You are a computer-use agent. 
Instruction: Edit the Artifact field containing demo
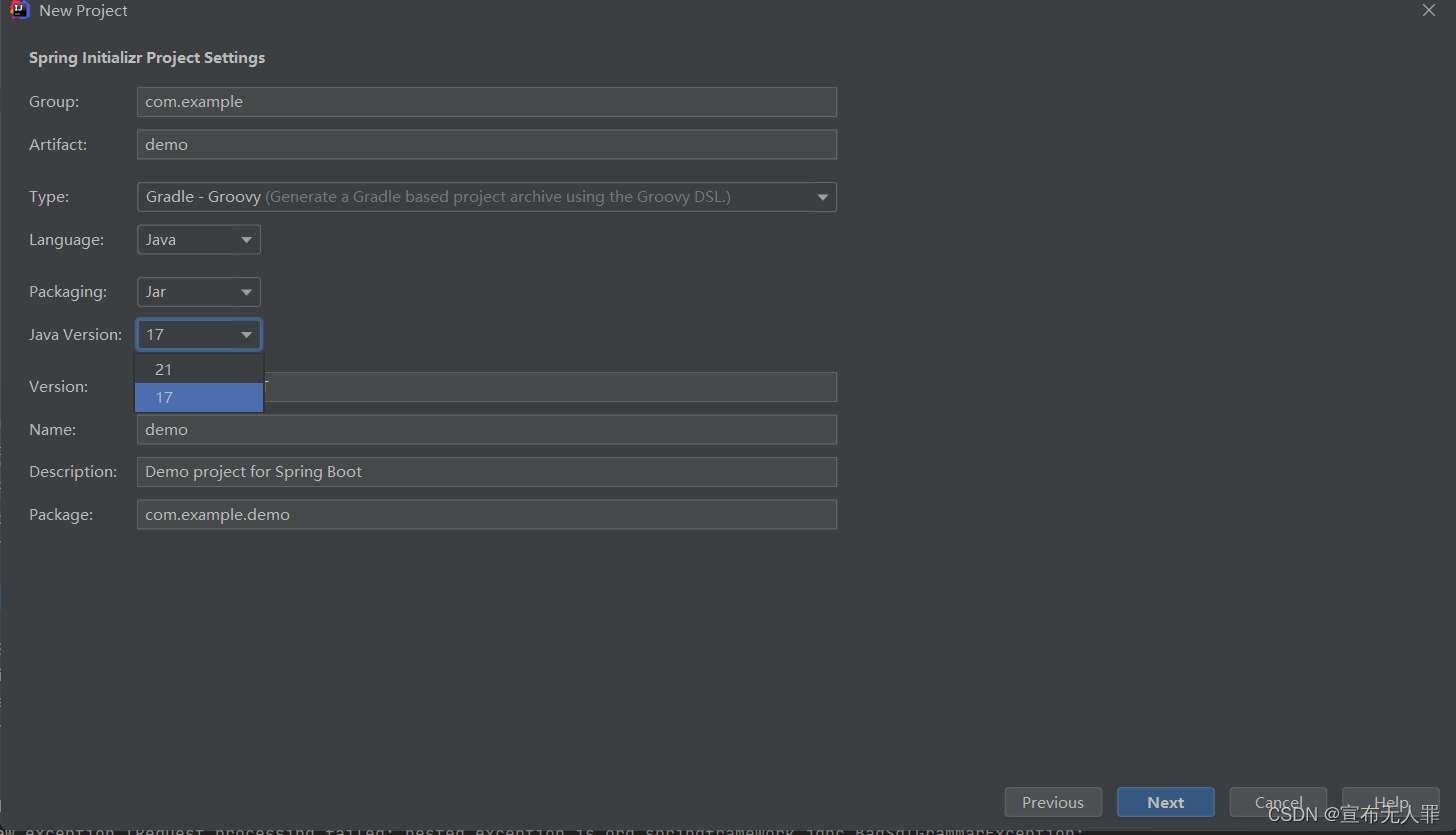pos(487,145)
